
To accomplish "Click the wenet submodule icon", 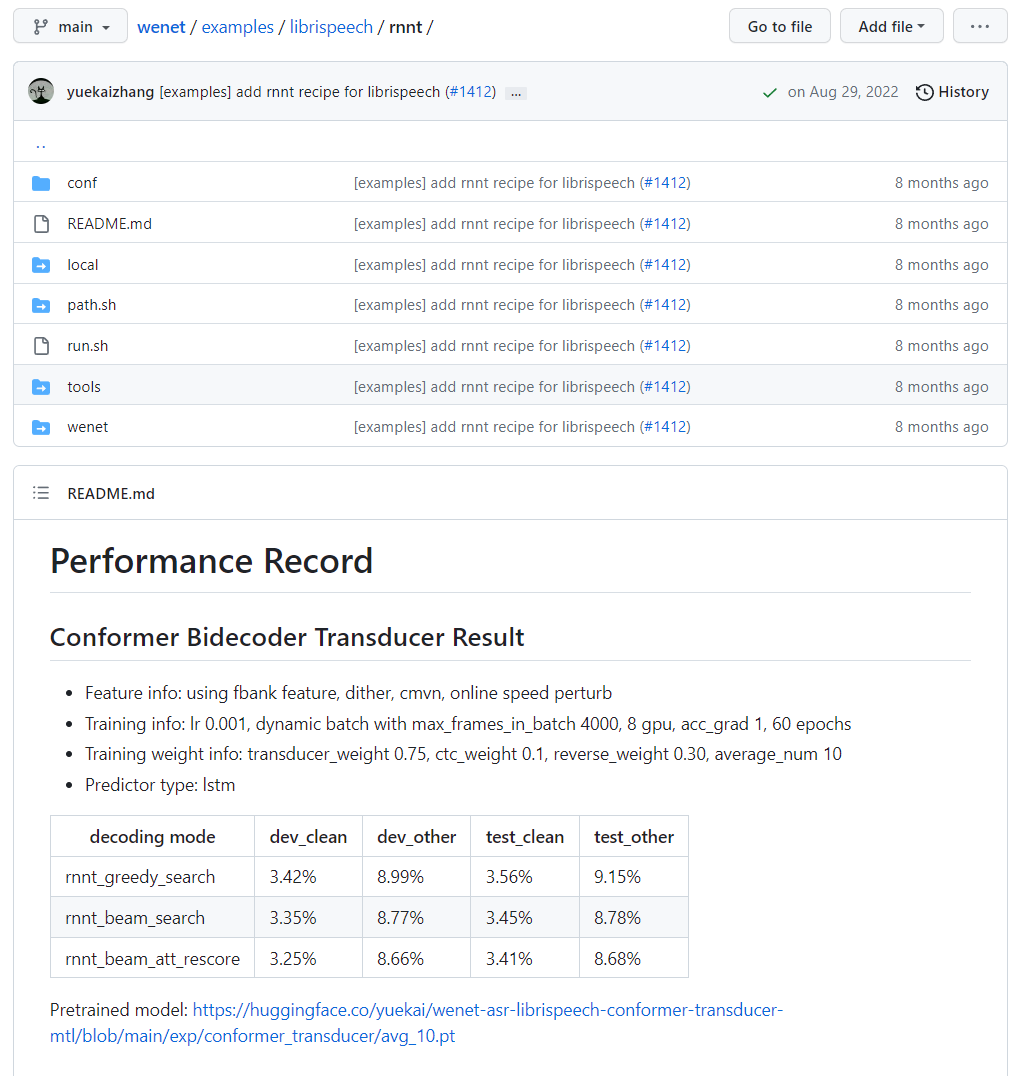I will click(41, 426).
